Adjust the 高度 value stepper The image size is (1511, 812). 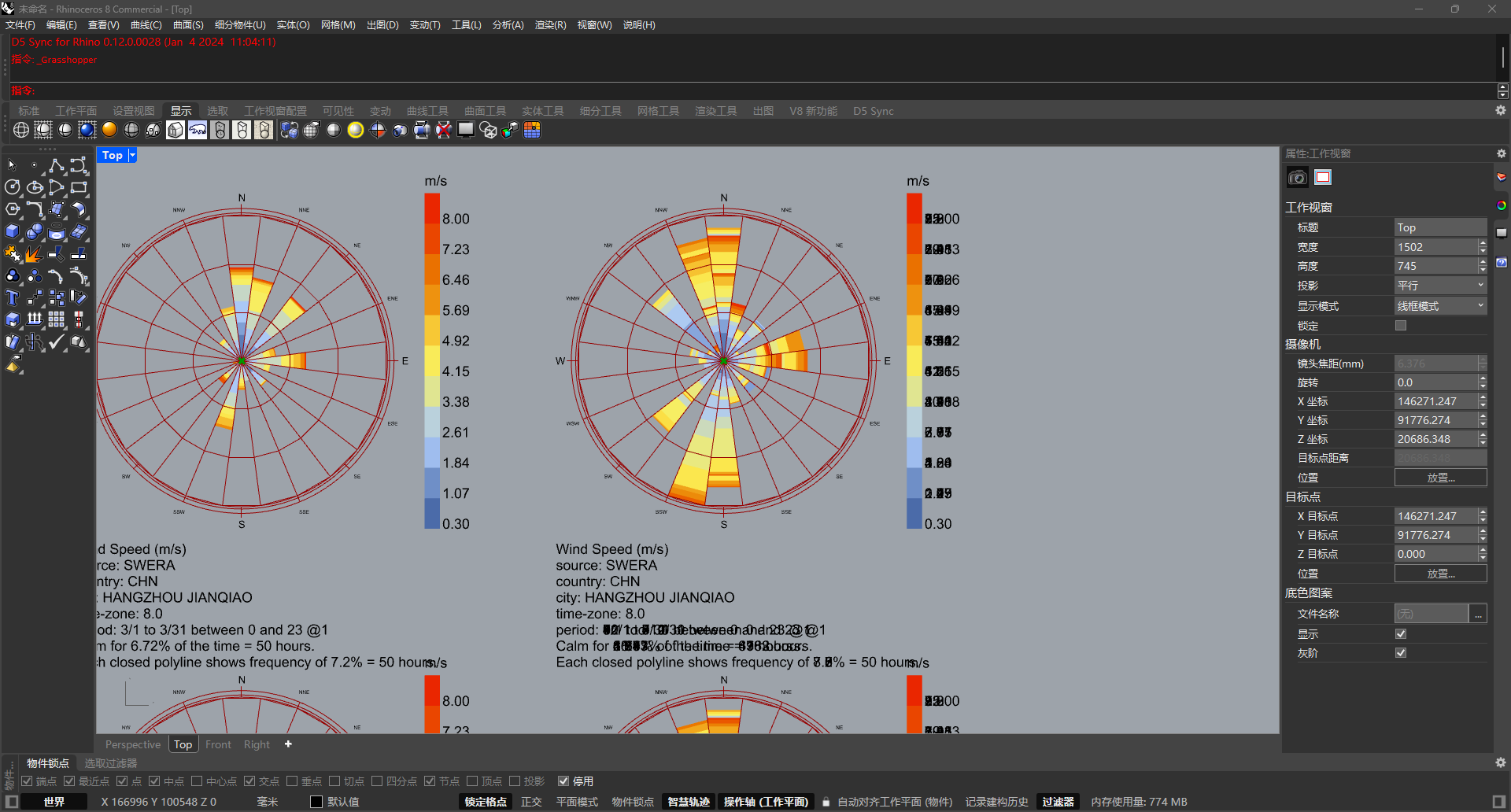click(x=1483, y=266)
